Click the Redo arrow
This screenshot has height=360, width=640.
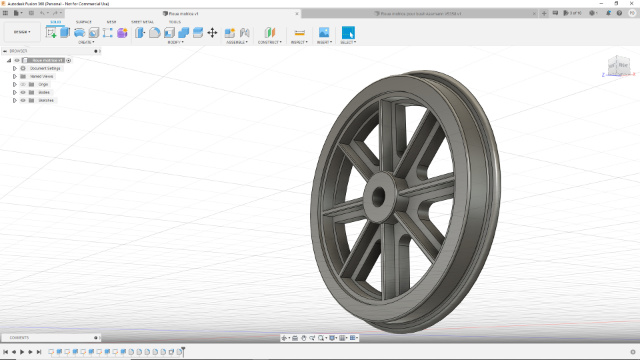tap(55, 13)
